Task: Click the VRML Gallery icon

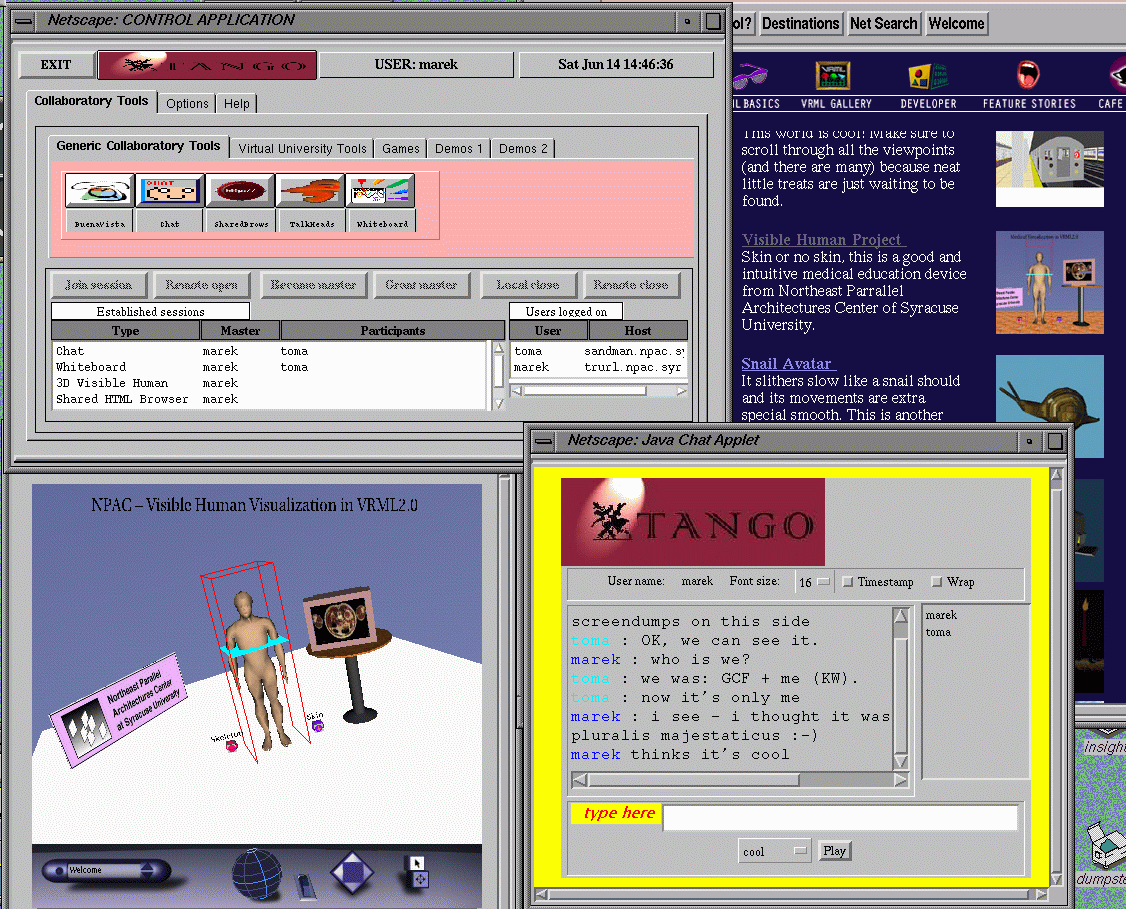Action: click(x=833, y=75)
